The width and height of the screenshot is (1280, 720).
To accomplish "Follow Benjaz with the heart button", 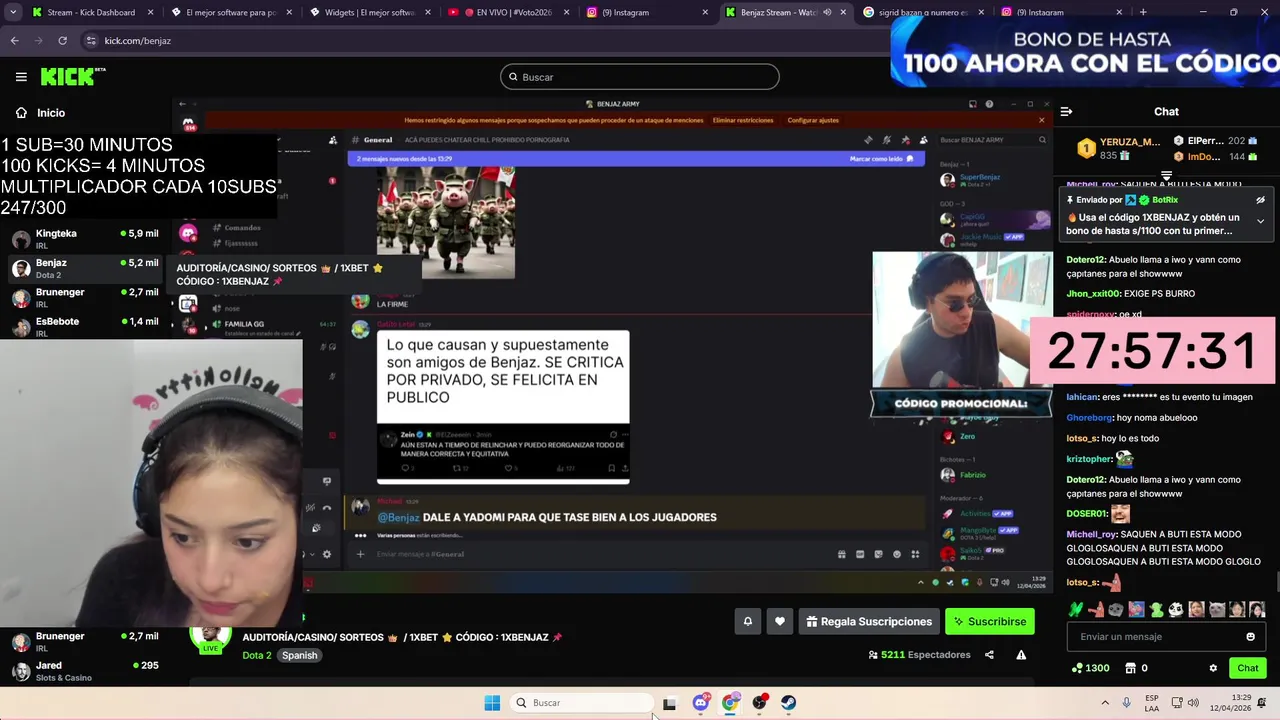I will point(780,621).
